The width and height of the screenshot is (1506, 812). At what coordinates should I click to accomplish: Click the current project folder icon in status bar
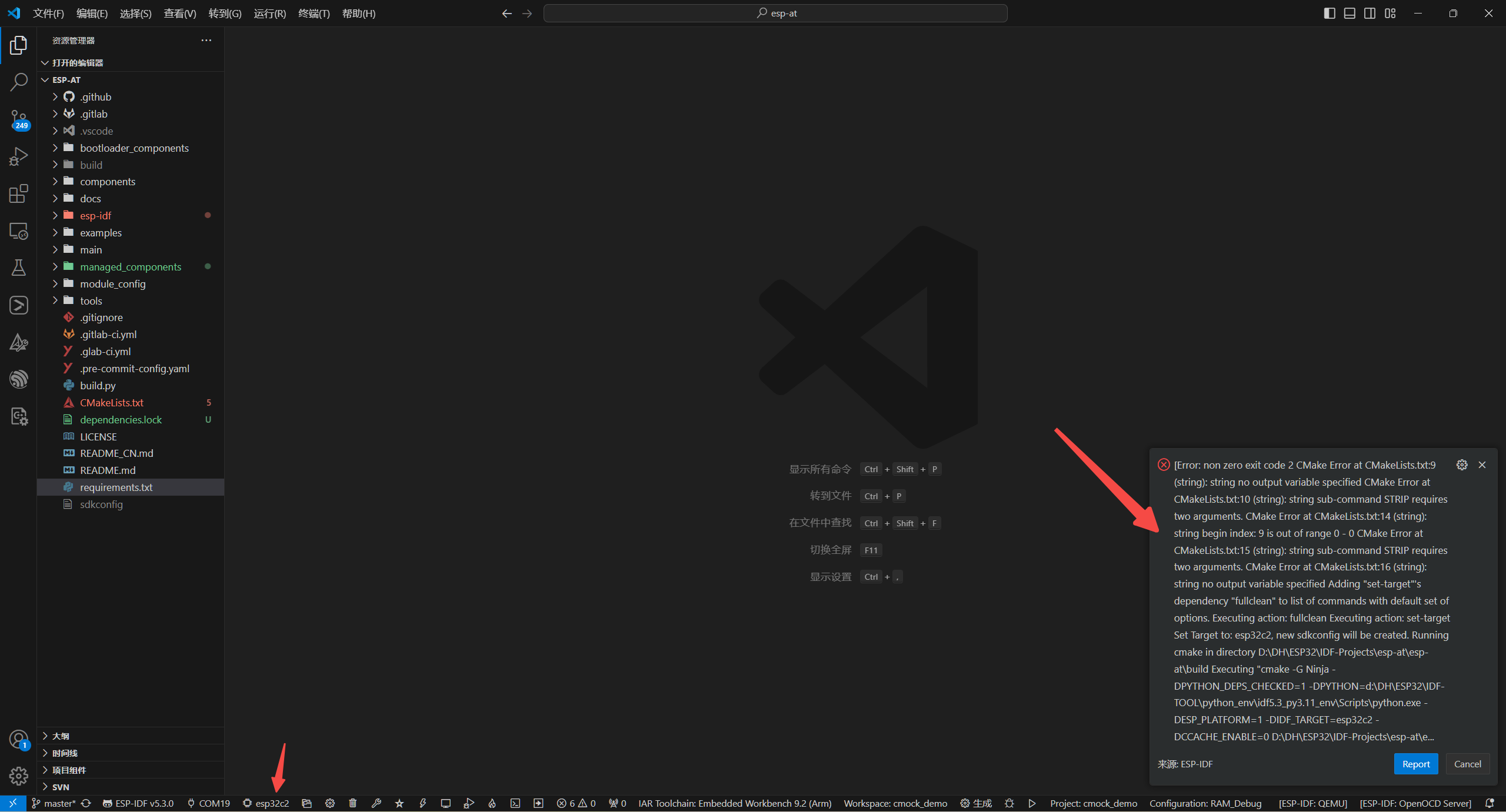coord(306,803)
